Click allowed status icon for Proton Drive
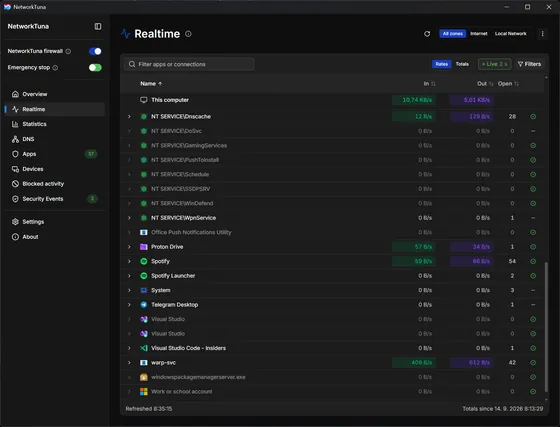The height and width of the screenshot is (427, 560). 533,247
